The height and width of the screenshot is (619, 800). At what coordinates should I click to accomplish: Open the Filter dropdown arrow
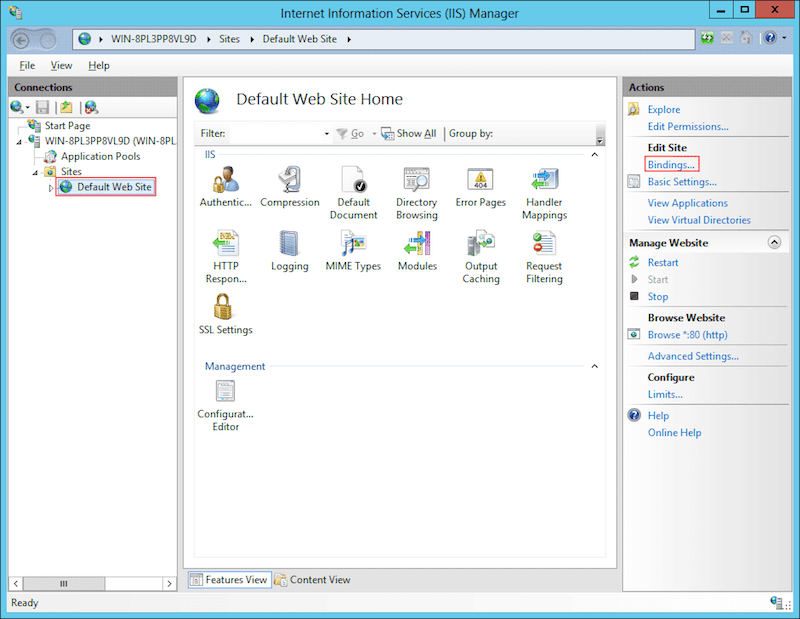(327, 134)
